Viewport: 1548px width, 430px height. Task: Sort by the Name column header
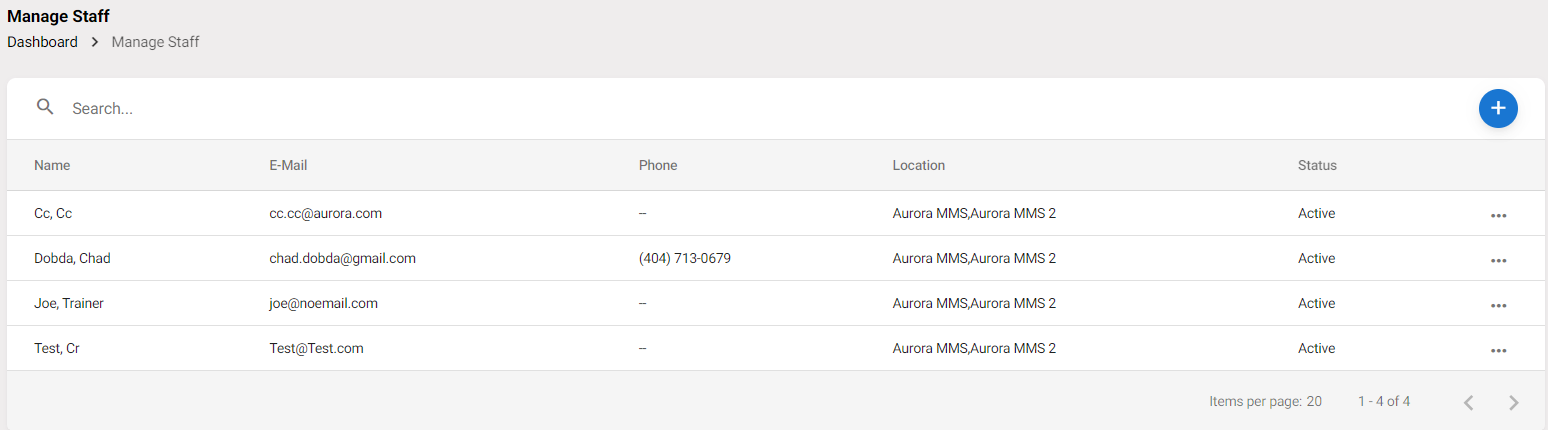click(52, 165)
